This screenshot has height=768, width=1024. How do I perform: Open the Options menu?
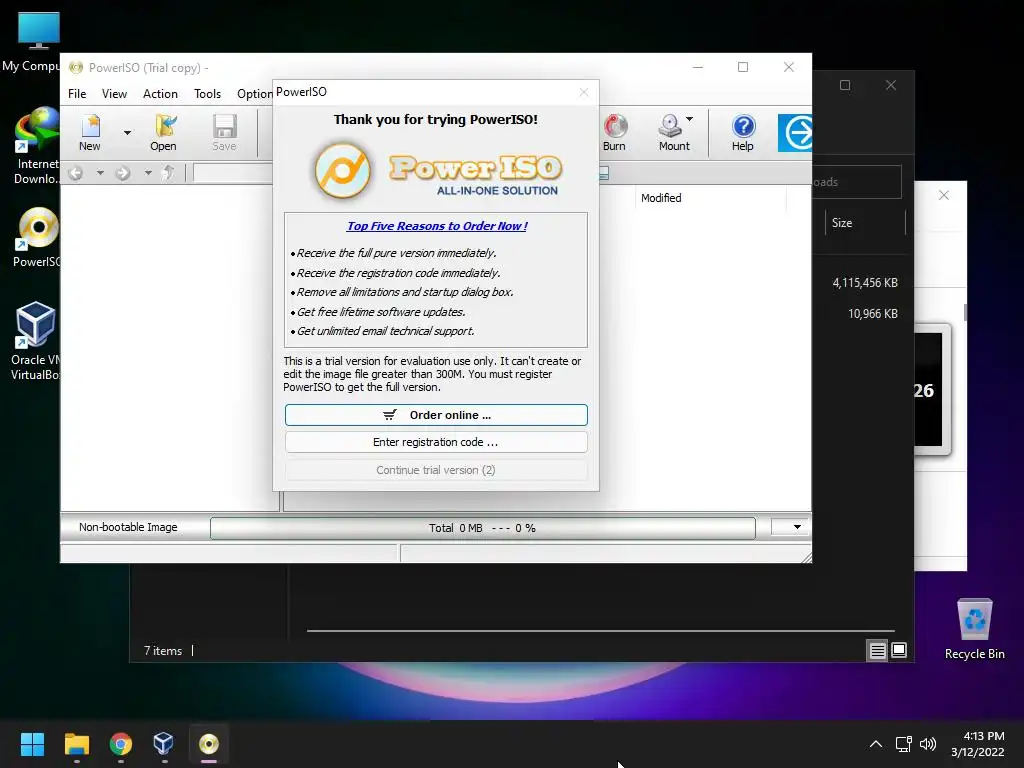click(255, 93)
